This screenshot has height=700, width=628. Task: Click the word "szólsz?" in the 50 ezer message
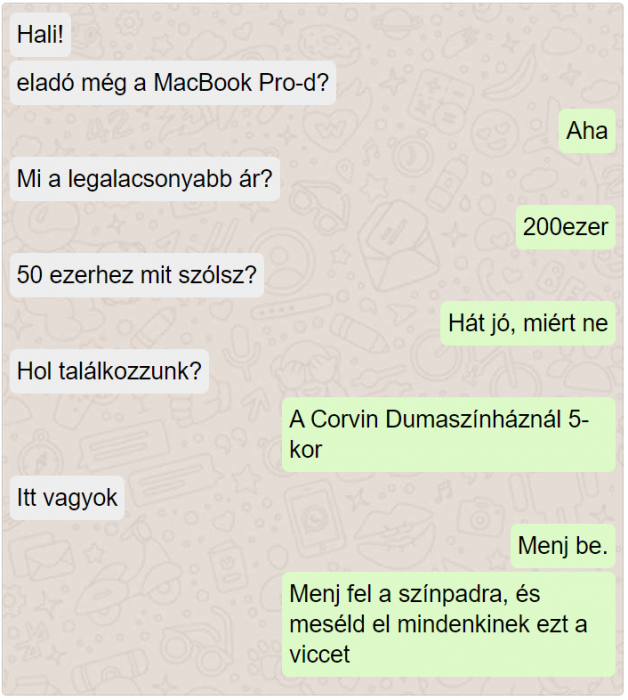[x=218, y=275]
